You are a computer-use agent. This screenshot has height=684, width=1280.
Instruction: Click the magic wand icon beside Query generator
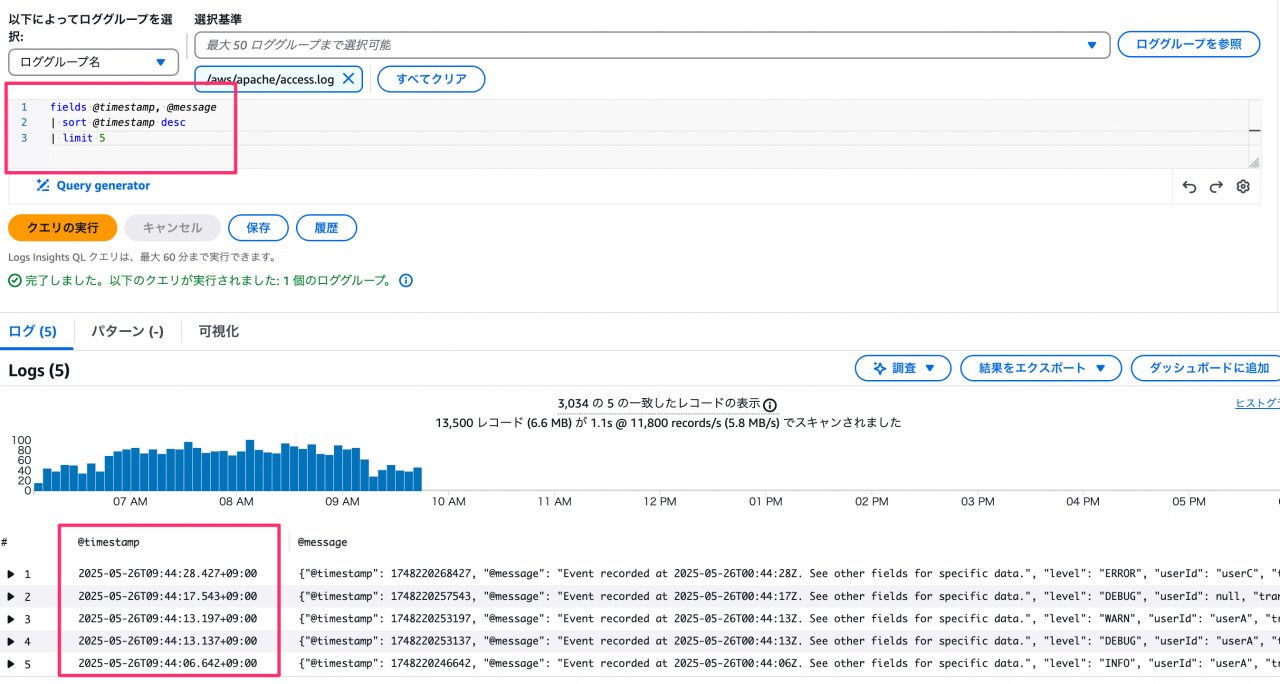click(x=43, y=185)
